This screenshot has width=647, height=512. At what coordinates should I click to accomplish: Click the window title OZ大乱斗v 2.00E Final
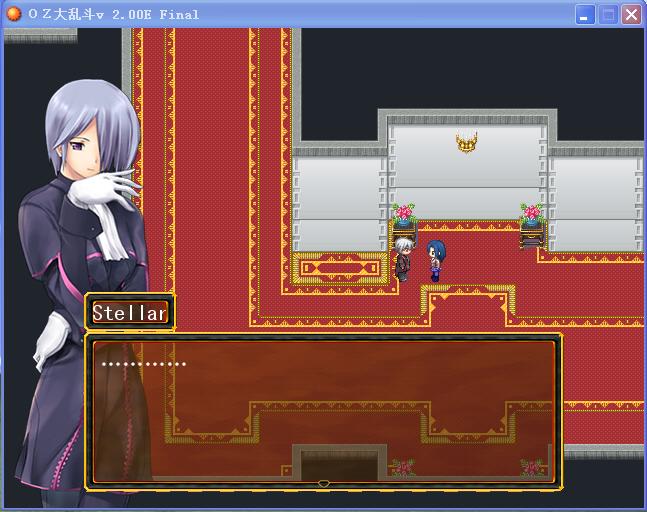113,15
